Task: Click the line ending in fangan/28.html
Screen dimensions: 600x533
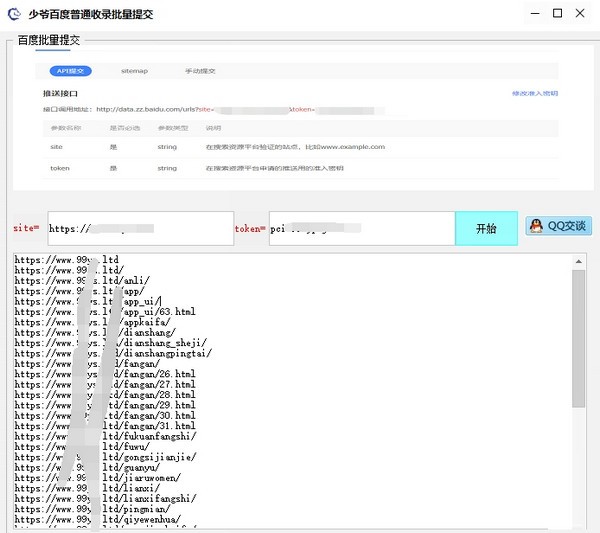Action: pos(105,394)
